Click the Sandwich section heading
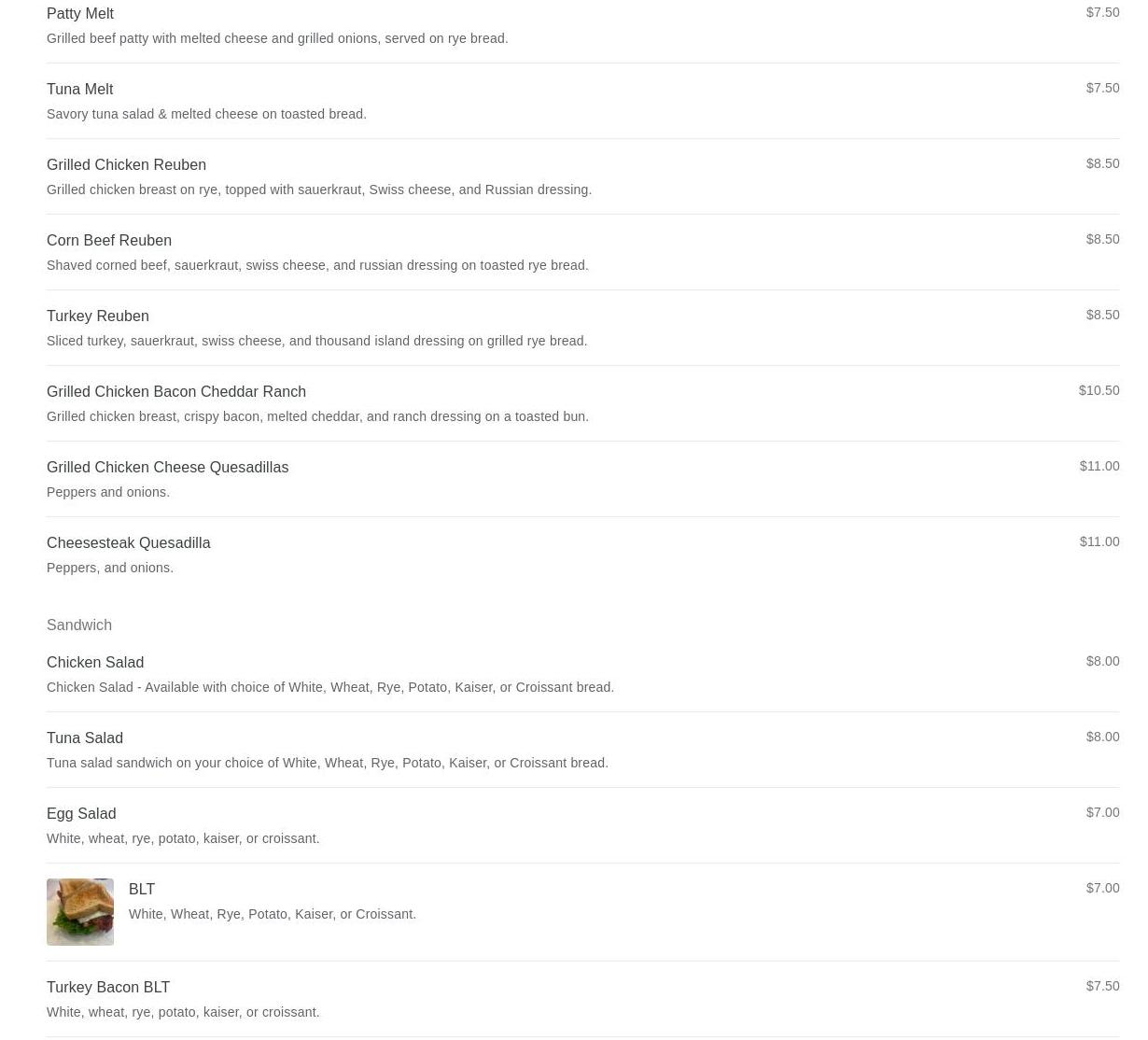 coord(79,625)
